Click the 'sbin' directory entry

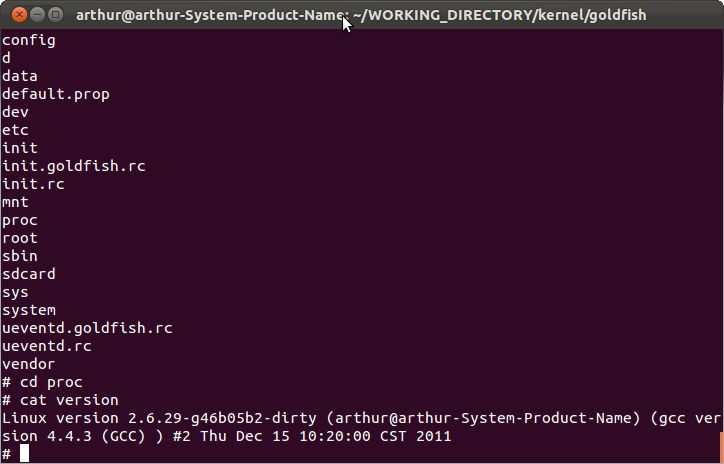(20, 256)
